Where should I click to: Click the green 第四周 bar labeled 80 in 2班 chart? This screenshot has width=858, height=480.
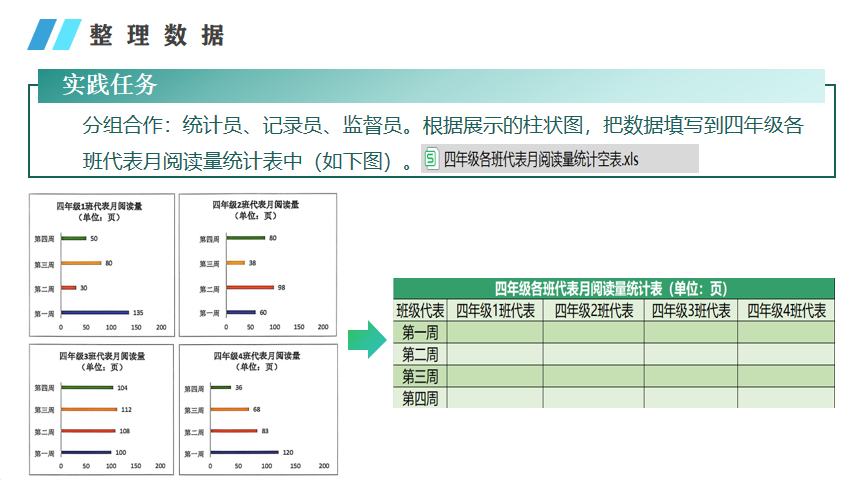[245, 238]
